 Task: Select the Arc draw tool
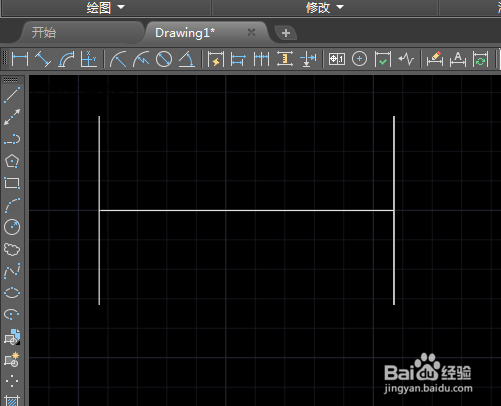coord(12,205)
